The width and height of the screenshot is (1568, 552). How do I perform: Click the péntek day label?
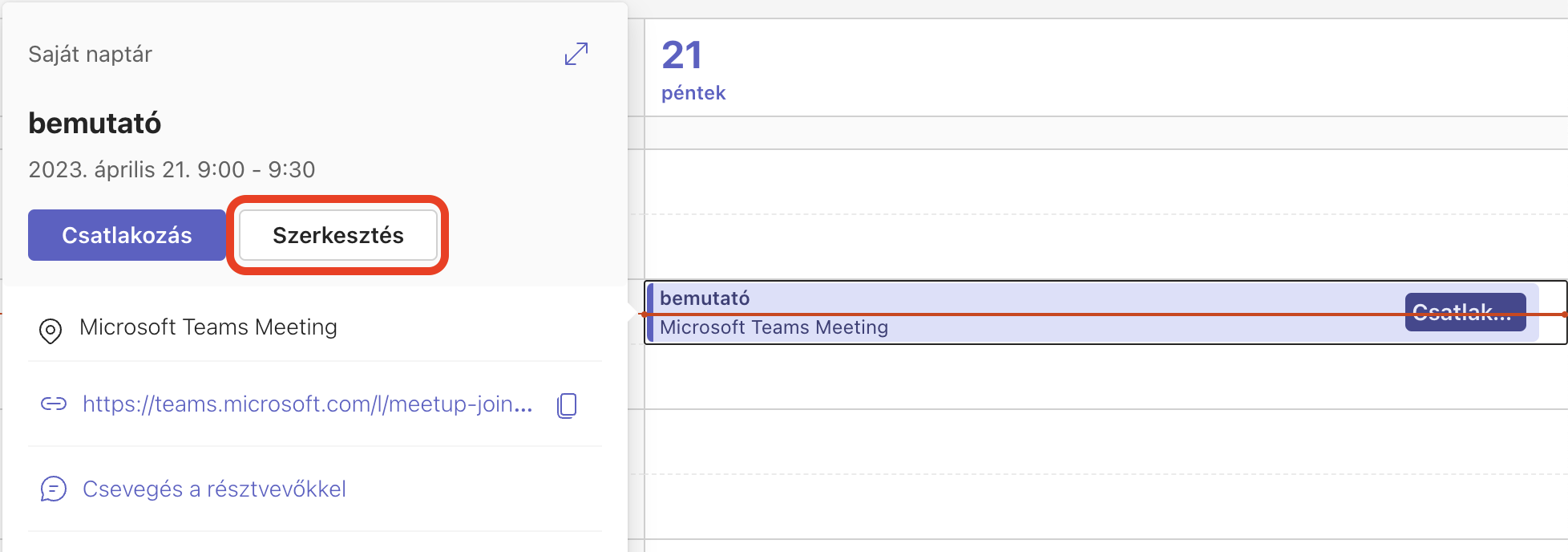pos(693,93)
